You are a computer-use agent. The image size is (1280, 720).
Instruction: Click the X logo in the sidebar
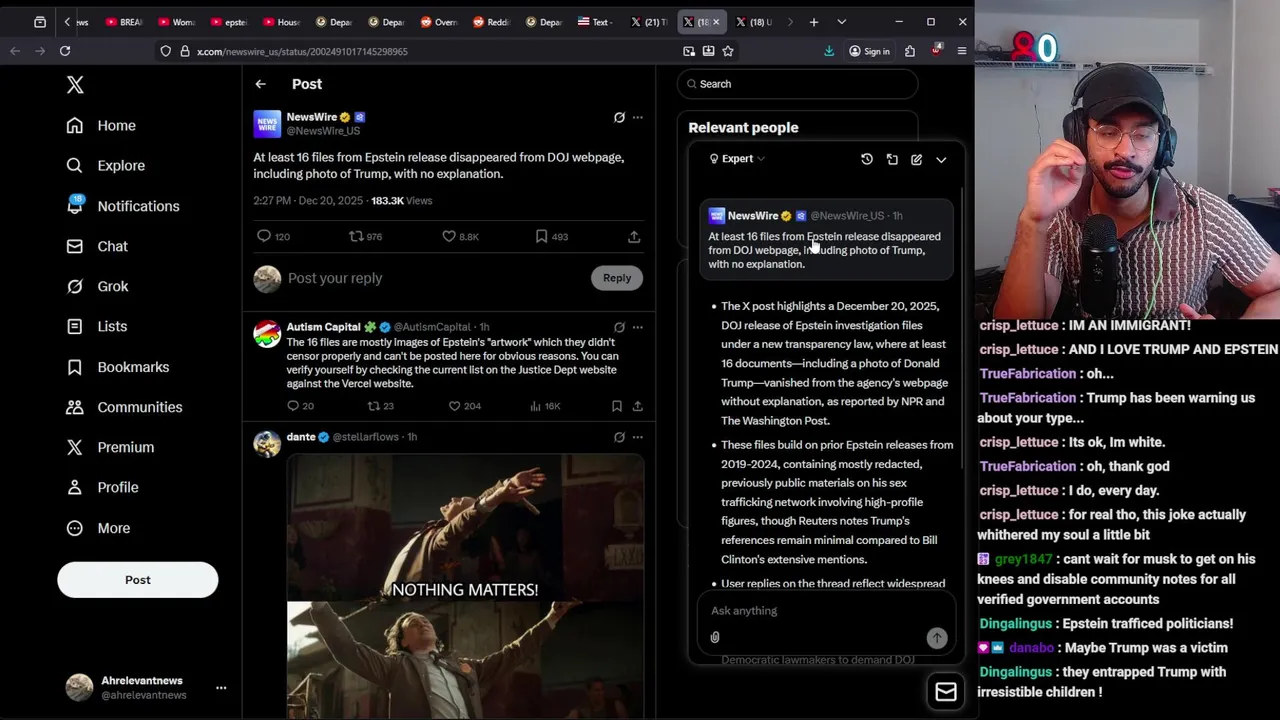(x=75, y=85)
